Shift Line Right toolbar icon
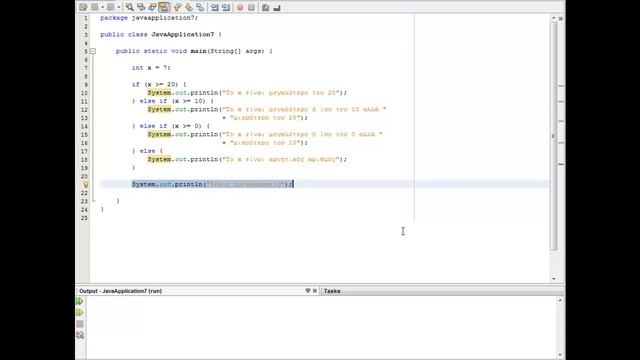The width and height of the screenshot is (640, 360). tap(226, 7)
